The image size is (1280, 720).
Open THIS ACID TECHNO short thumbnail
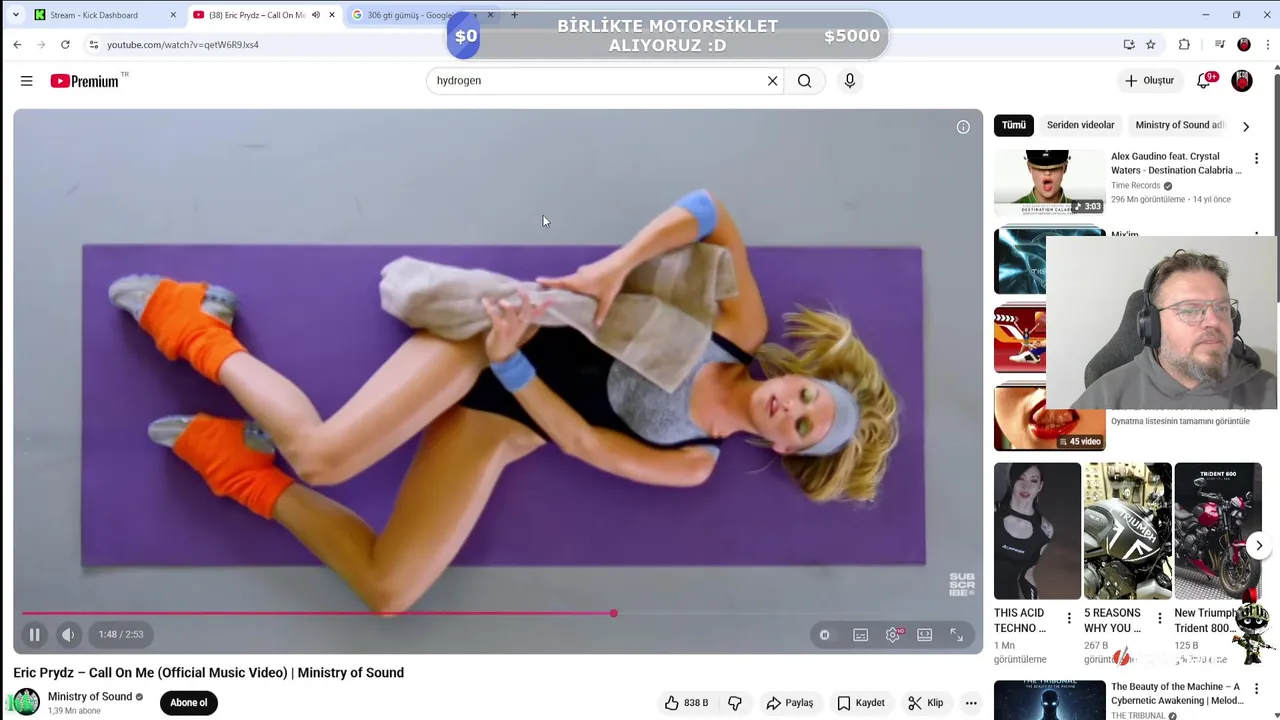click(1037, 530)
